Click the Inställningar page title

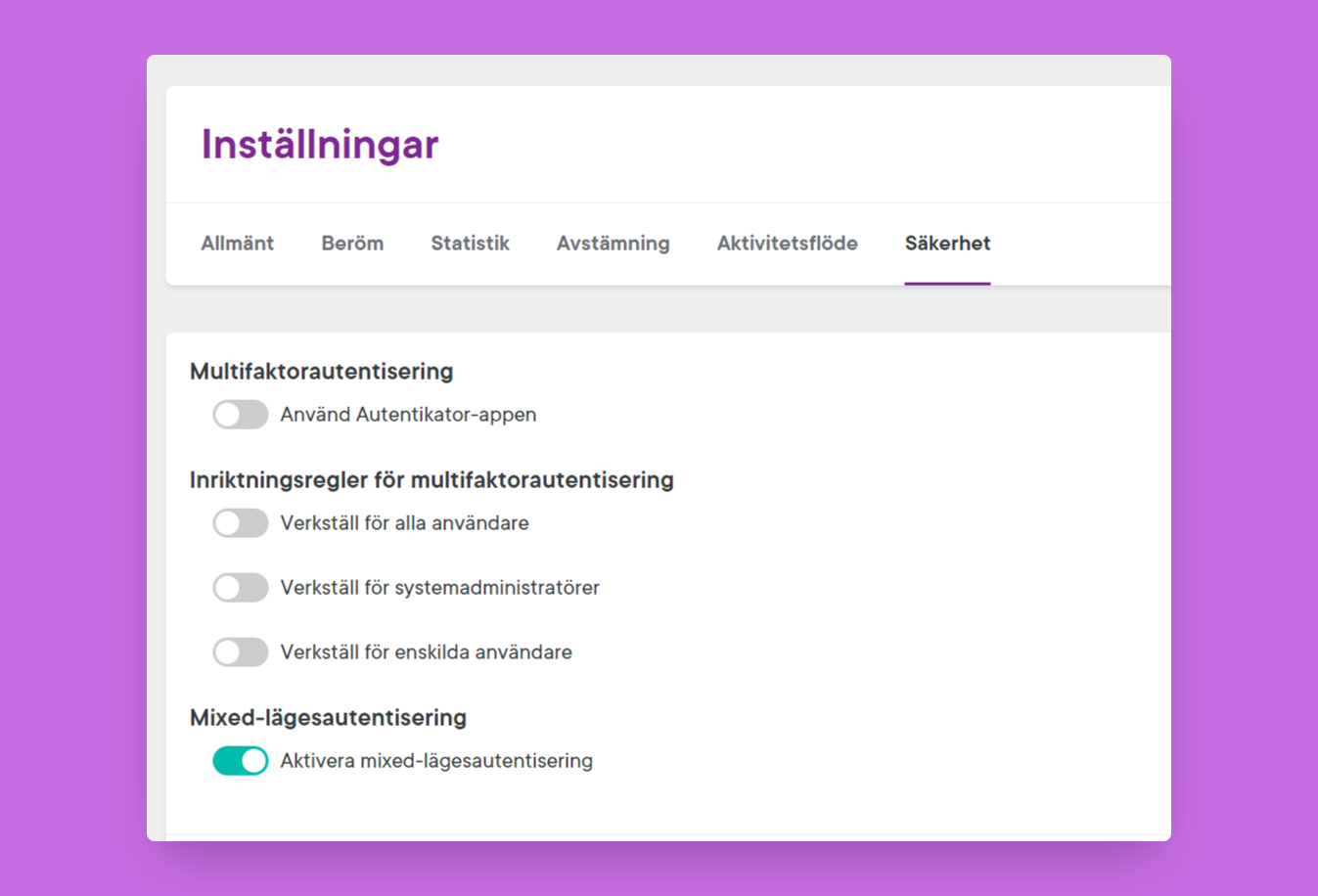[320, 145]
